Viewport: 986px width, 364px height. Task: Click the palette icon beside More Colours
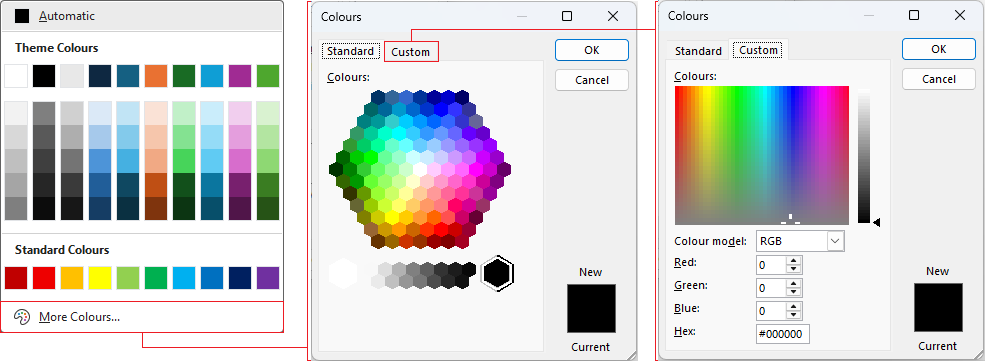coord(22,317)
